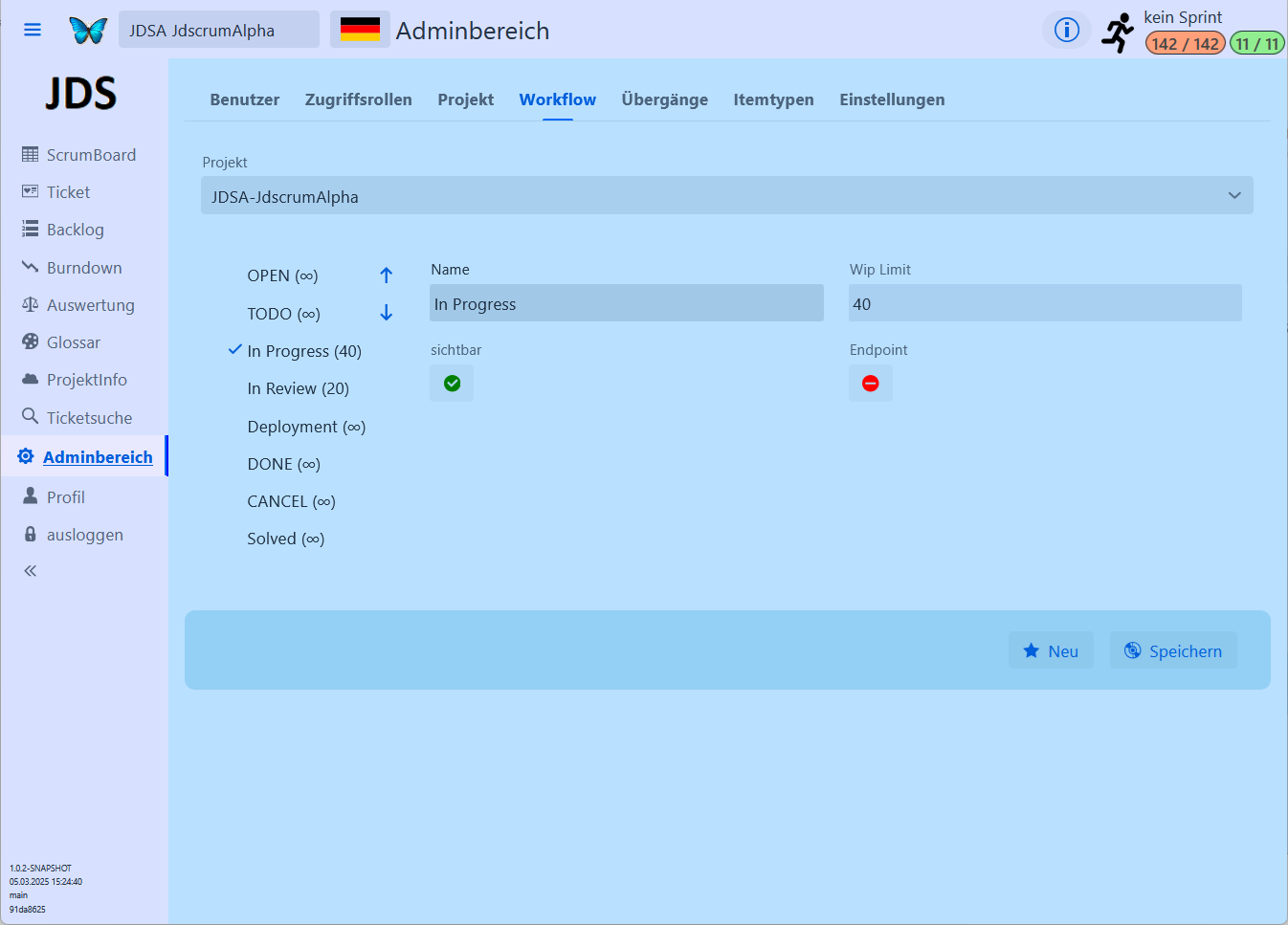Click the Wip Limit input field

pyautogui.click(x=1045, y=303)
